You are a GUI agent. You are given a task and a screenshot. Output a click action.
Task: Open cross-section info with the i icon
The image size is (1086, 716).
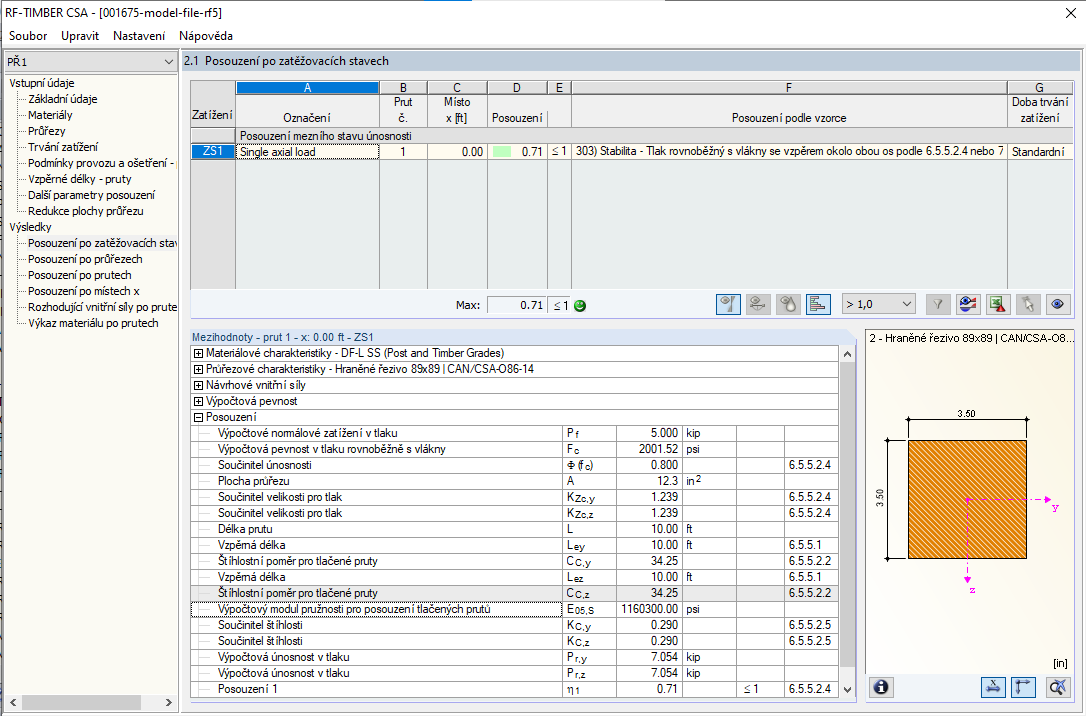(881, 687)
